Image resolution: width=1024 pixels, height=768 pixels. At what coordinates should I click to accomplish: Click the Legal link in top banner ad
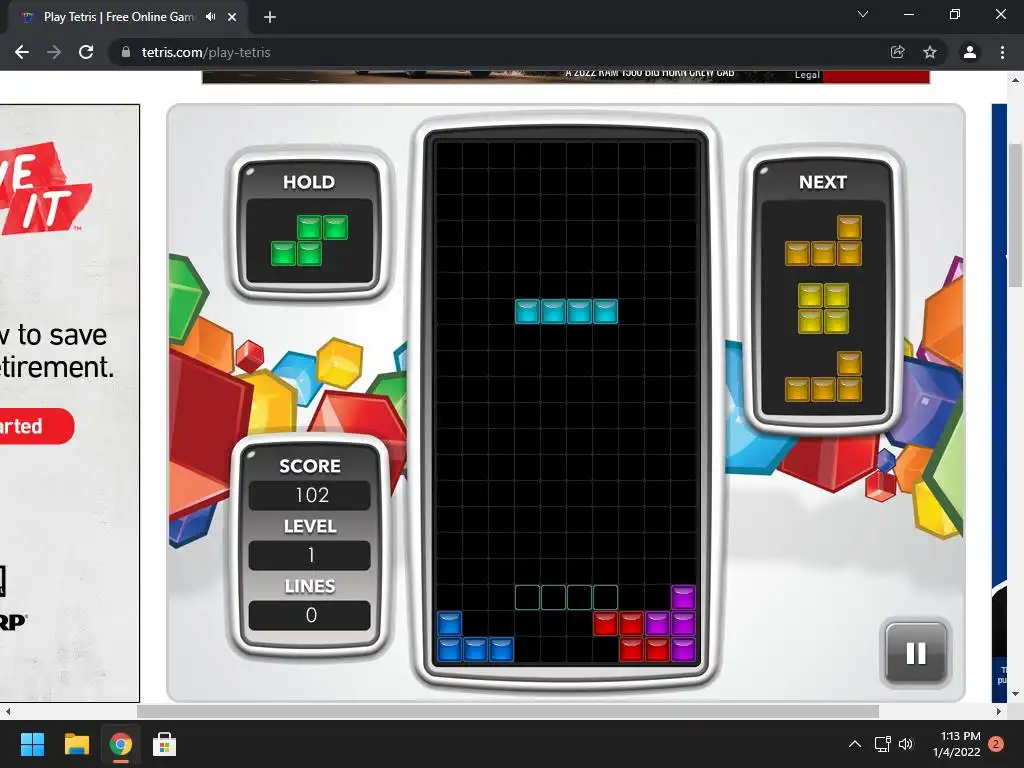(x=807, y=75)
